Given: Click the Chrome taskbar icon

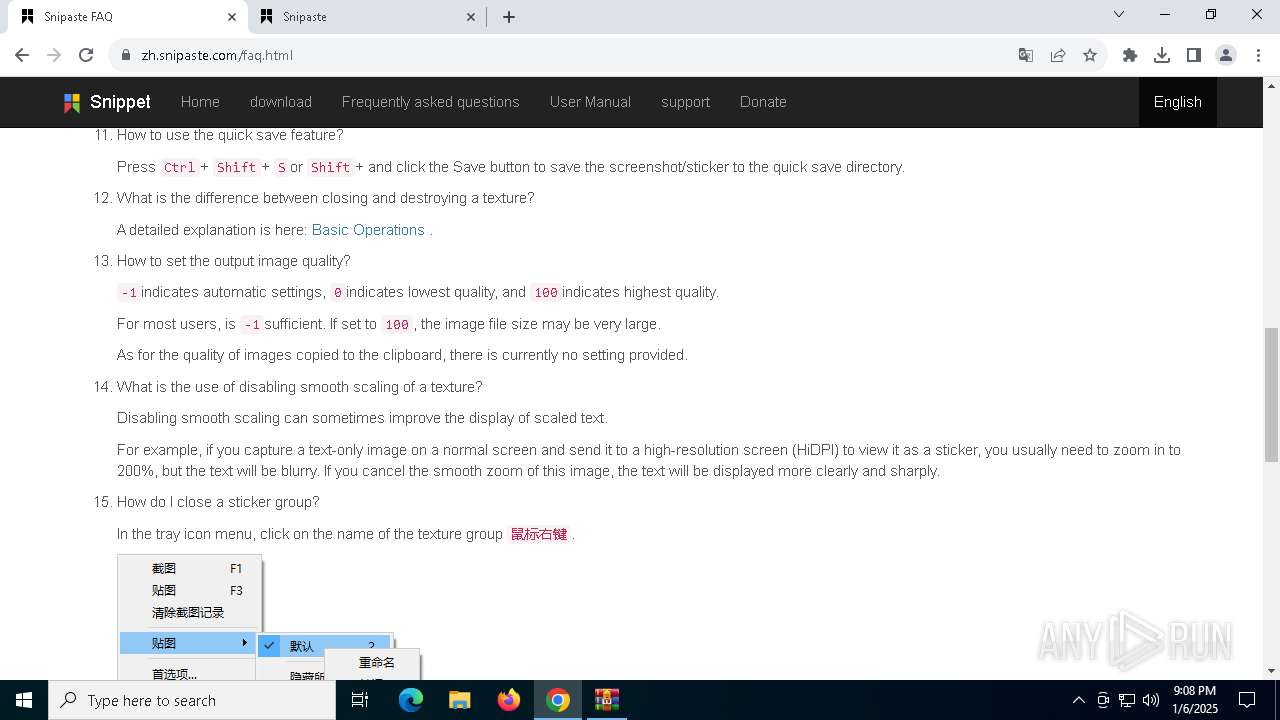Looking at the screenshot, I should point(558,700).
